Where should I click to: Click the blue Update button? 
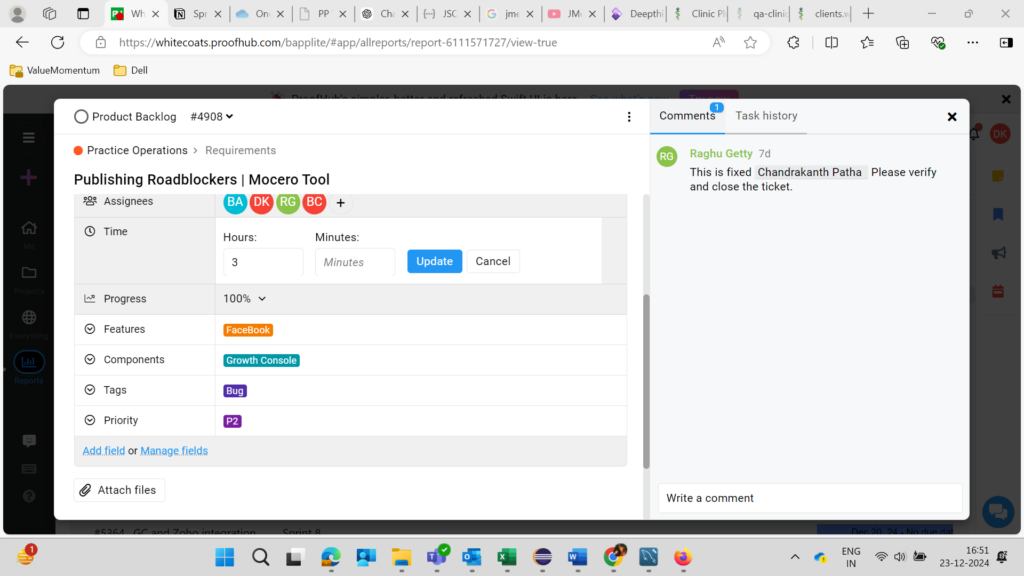point(434,261)
